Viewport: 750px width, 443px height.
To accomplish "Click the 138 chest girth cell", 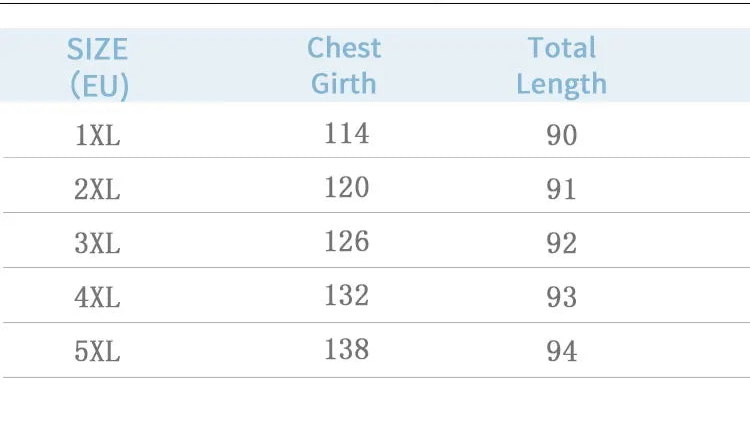I will tap(347, 349).
